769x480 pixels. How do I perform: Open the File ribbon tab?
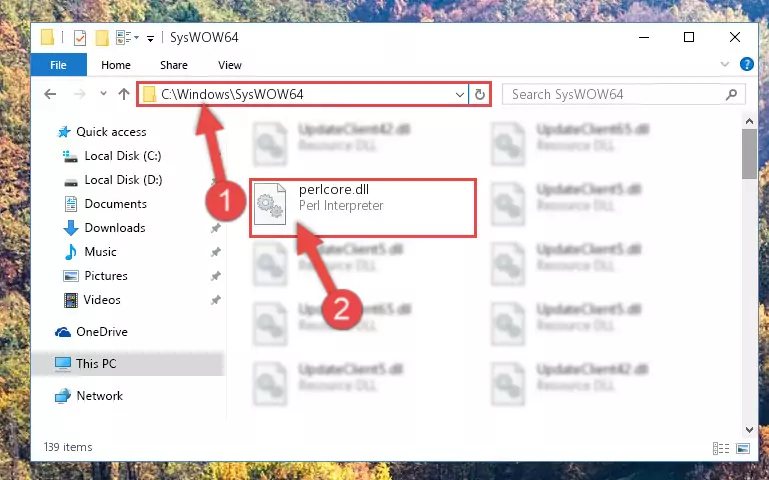58,65
